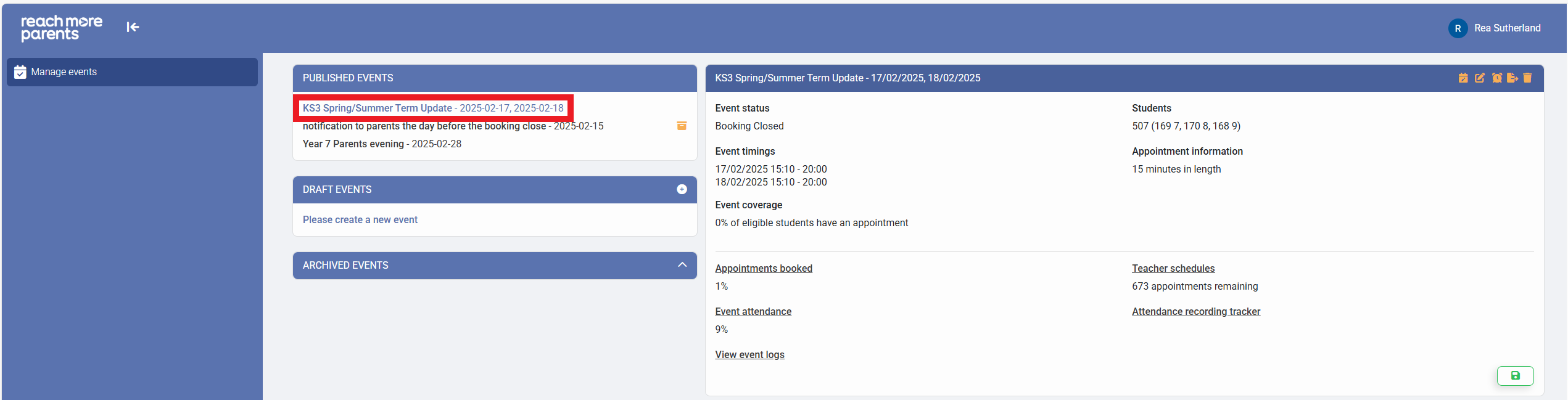
Task: Open the Teacher schedules link
Action: pyautogui.click(x=1173, y=268)
